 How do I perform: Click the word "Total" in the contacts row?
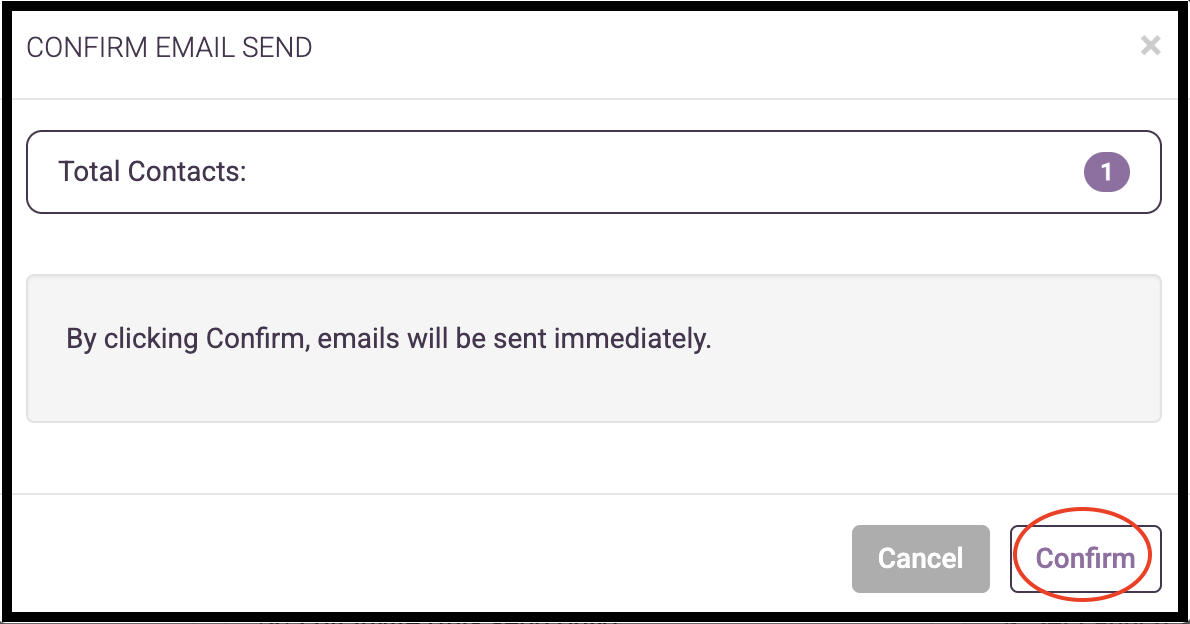pos(90,171)
